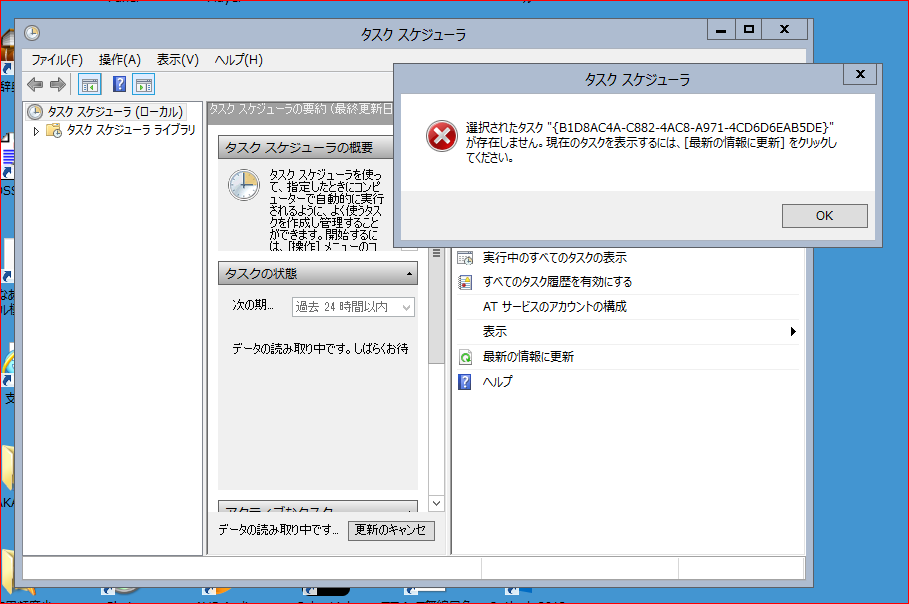Screen dimensions: 909x604
Task: Click the back navigation arrow icon
Action: pyautogui.click(x=35, y=83)
